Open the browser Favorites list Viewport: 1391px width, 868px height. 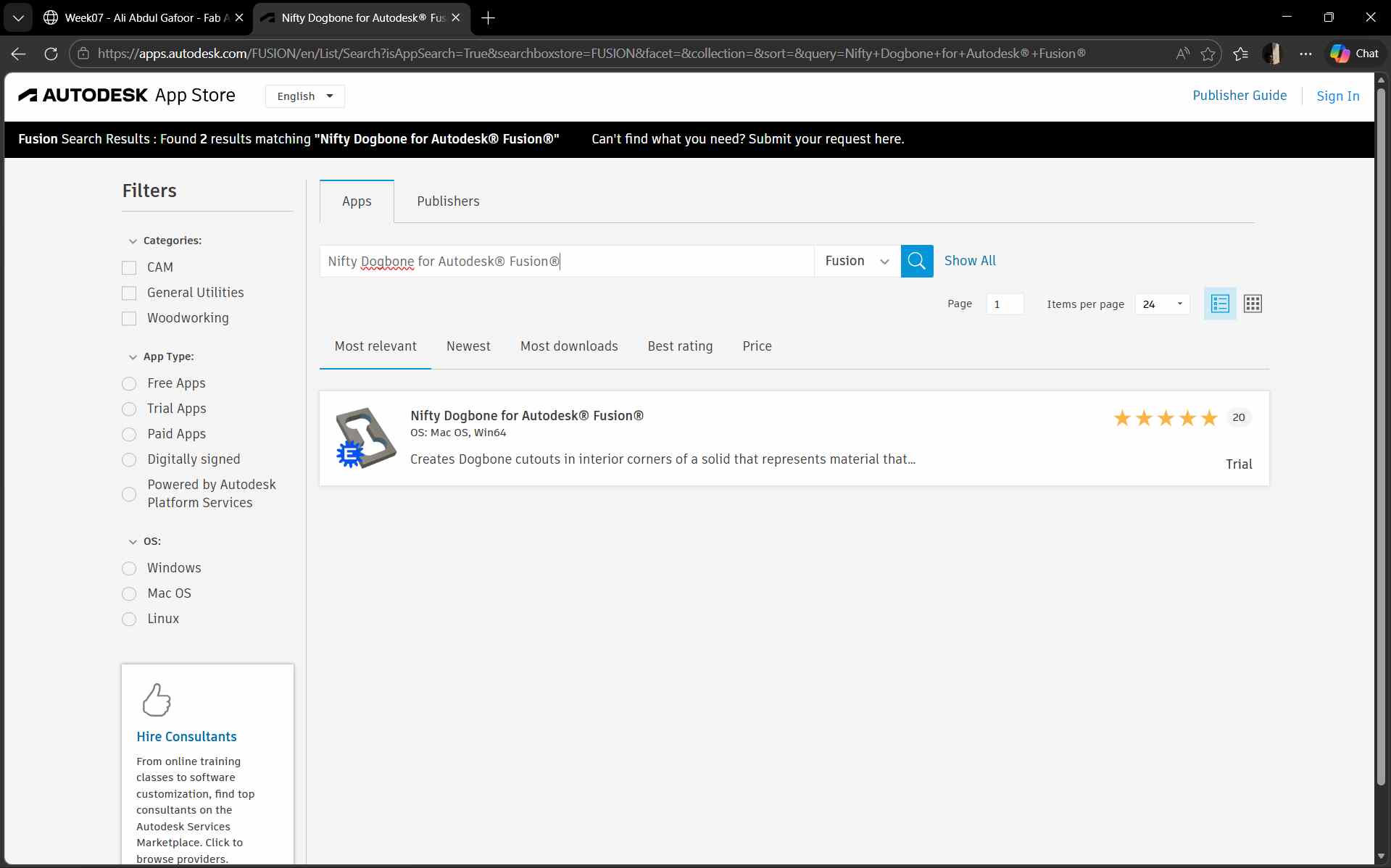click(x=1240, y=54)
